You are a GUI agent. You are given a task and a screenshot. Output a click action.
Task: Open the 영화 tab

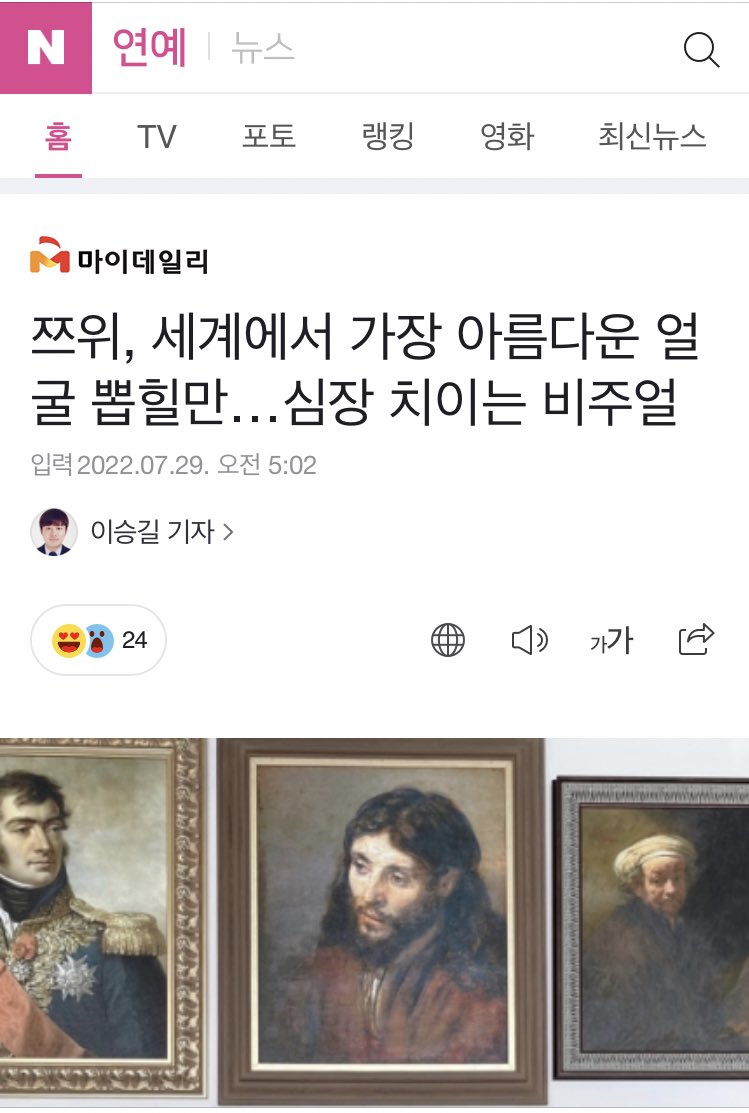point(507,136)
